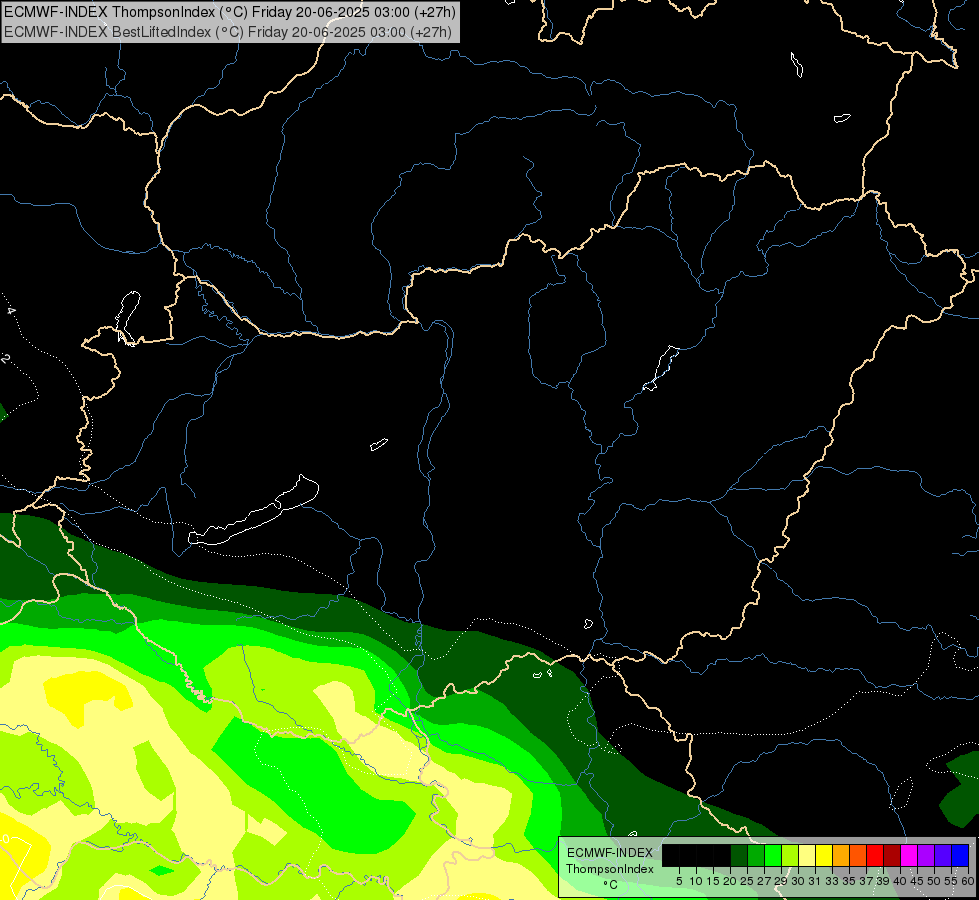Click the bright green 27–29 legend swatch
Screen dimensions: 979x900
(x=773, y=855)
